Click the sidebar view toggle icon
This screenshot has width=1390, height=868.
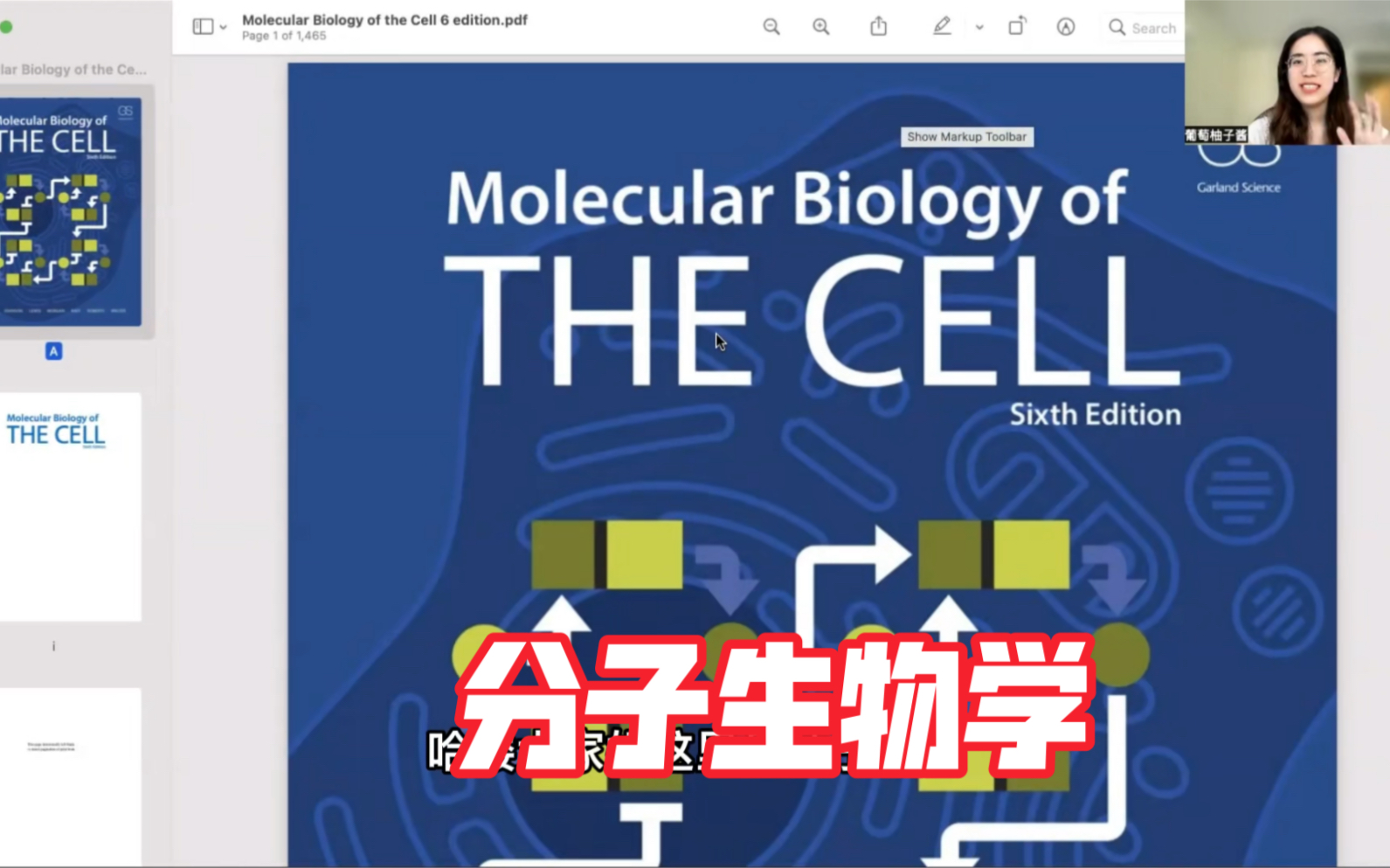tap(203, 27)
